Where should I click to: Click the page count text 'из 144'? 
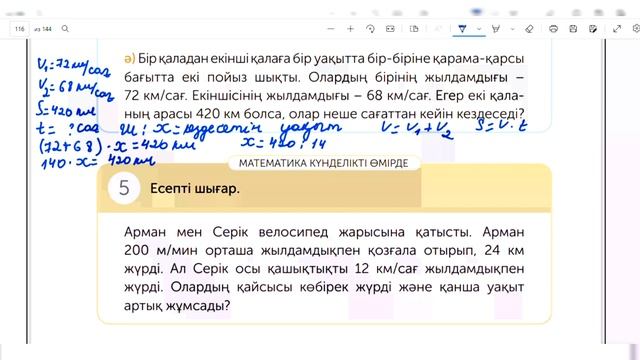pyautogui.click(x=43, y=29)
